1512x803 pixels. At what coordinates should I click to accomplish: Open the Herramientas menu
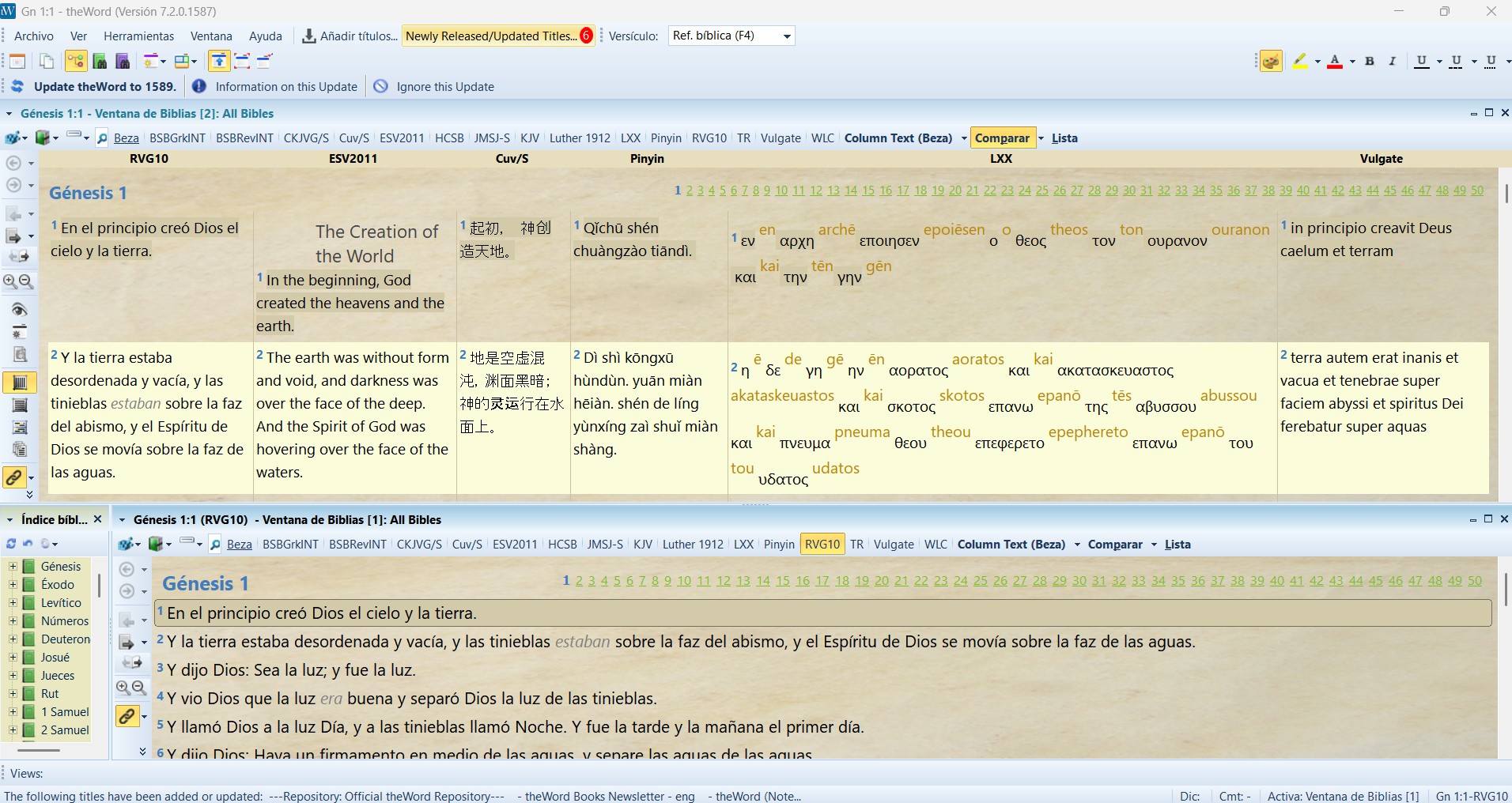coord(138,36)
